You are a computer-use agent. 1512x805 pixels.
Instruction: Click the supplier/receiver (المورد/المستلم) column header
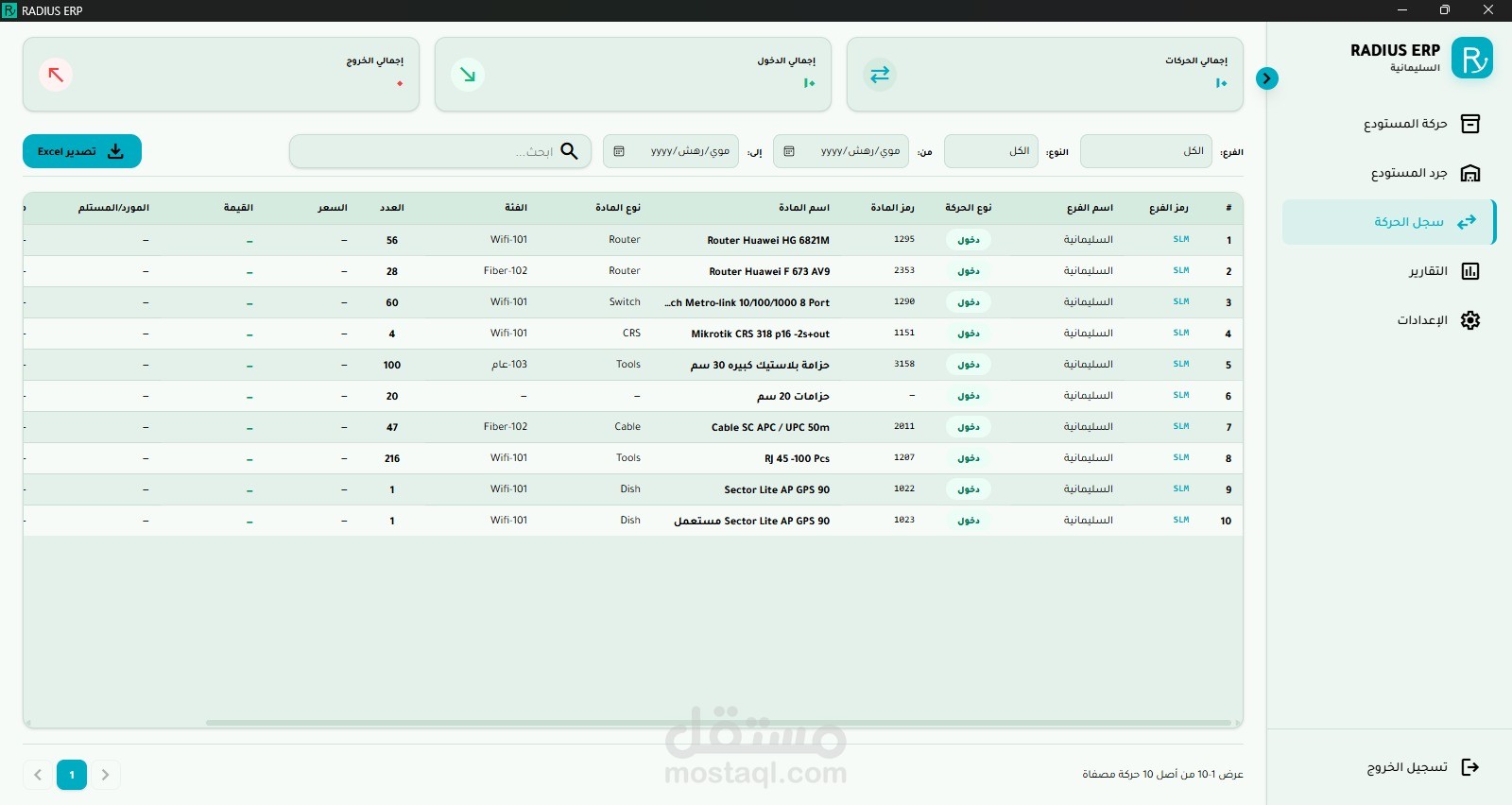(113, 208)
